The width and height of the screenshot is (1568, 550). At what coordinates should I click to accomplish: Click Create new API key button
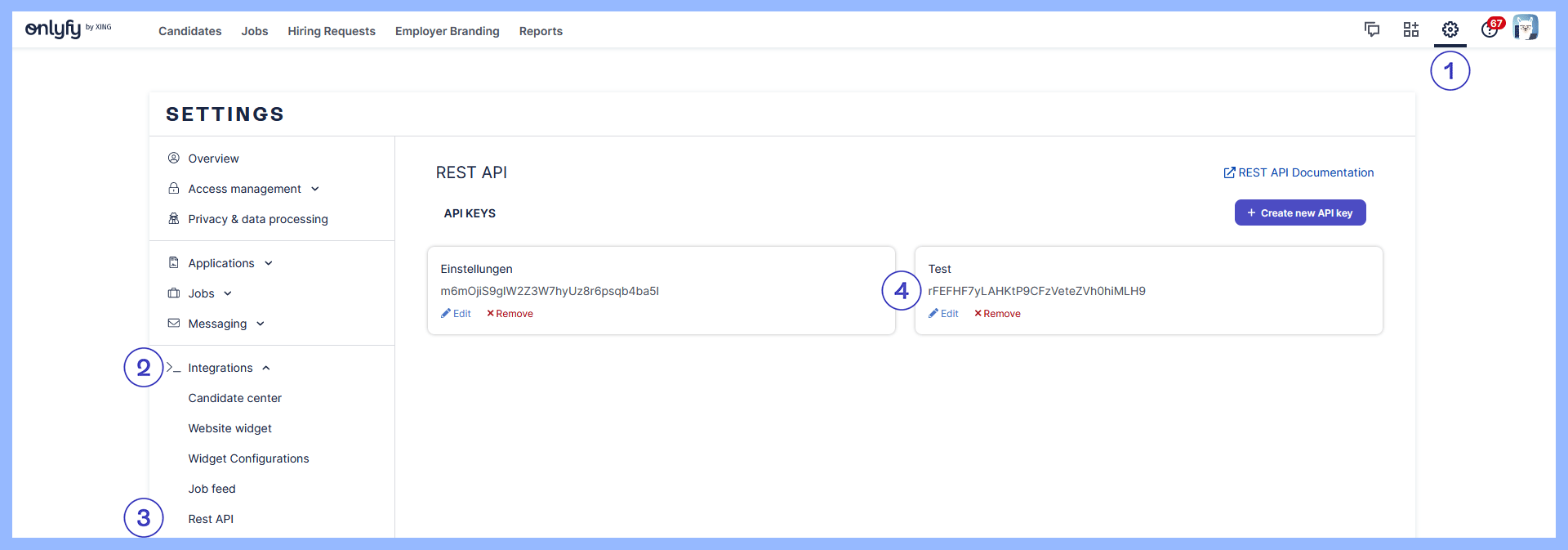tap(1299, 212)
